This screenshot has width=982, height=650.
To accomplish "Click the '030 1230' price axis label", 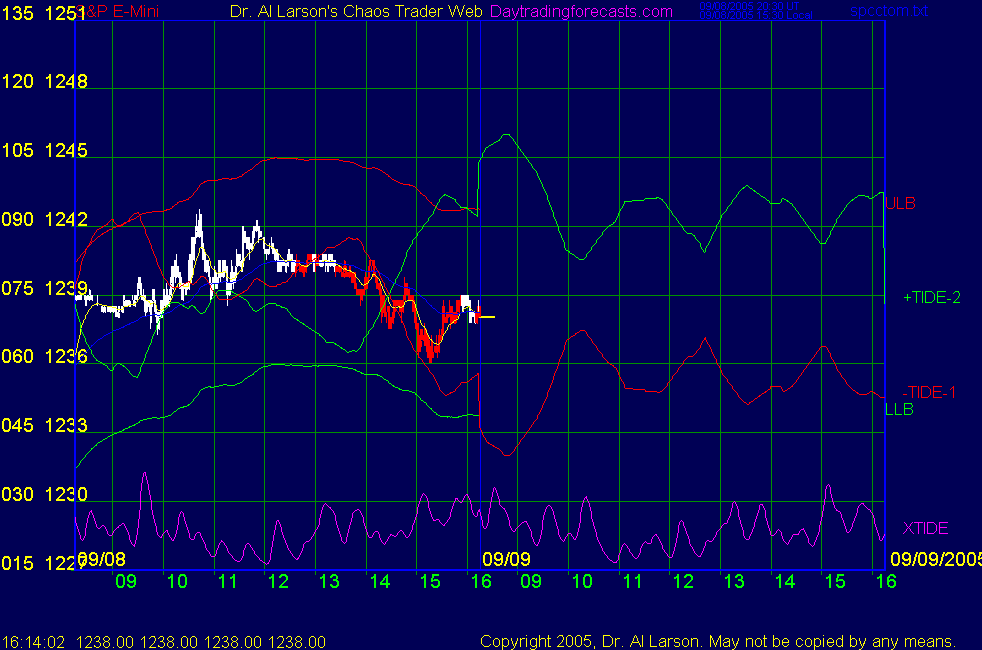I will [44, 494].
